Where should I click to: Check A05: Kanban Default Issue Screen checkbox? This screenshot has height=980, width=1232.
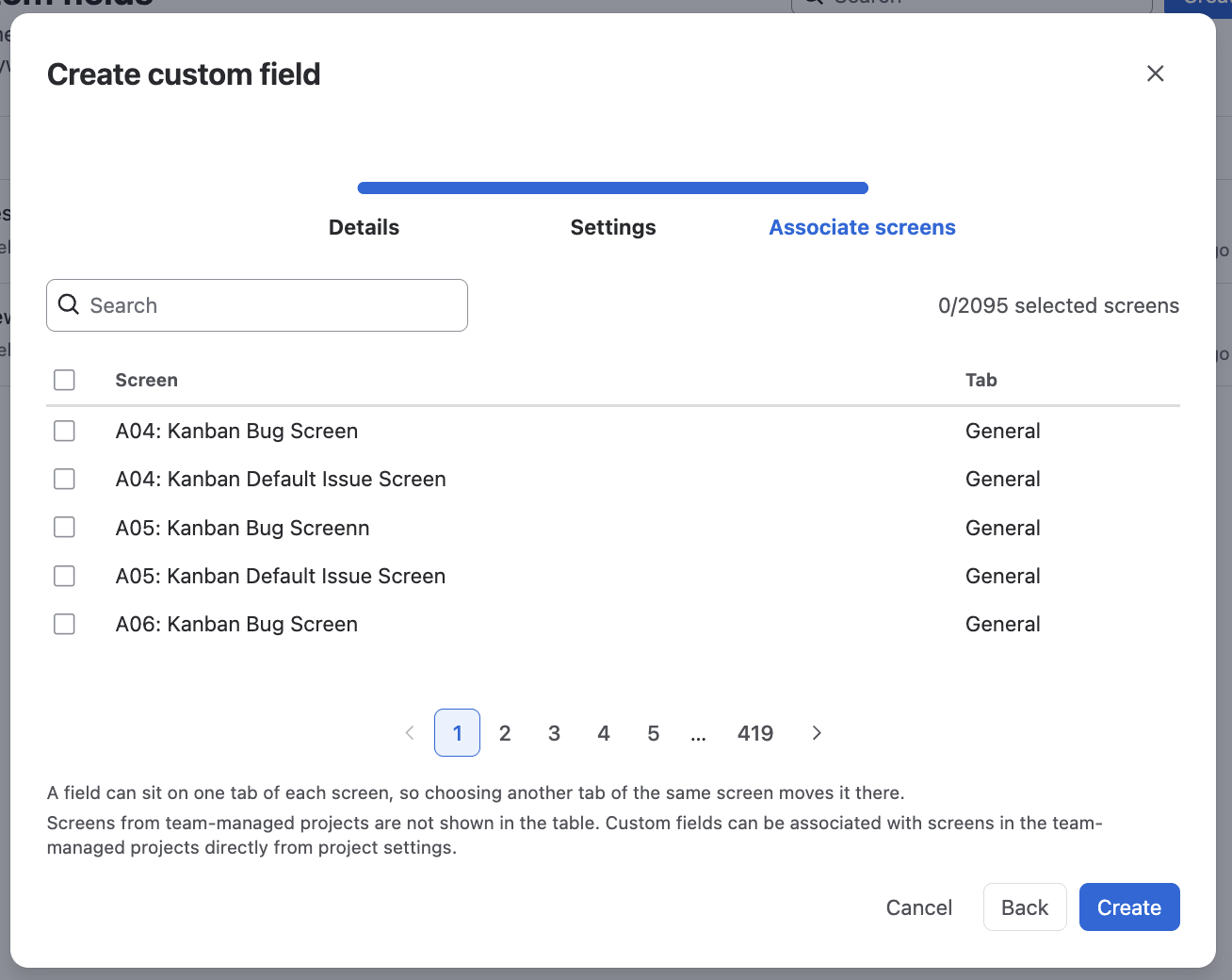(x=64, y=576)
